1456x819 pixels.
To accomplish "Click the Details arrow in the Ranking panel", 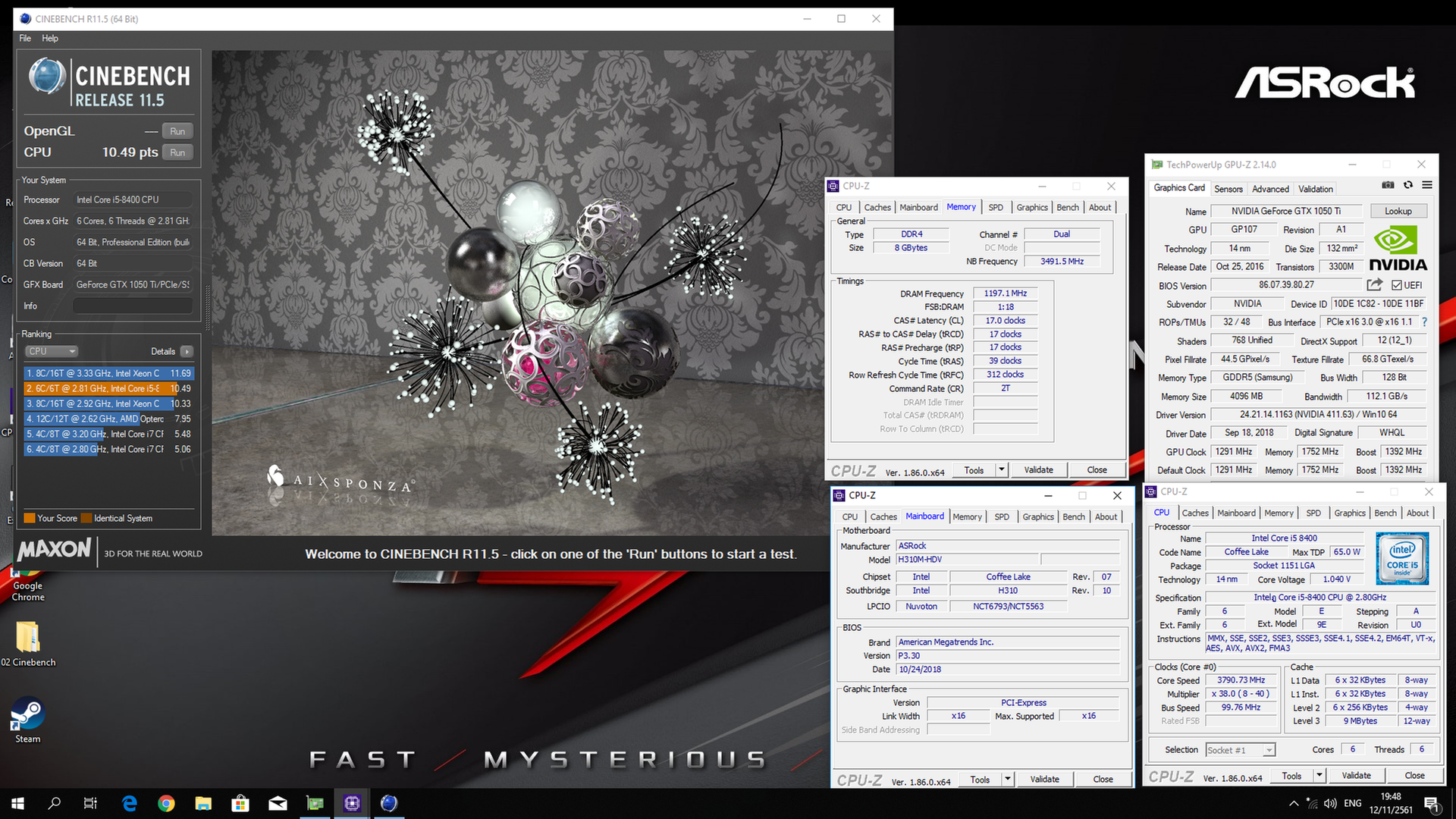I will [187, 351].
